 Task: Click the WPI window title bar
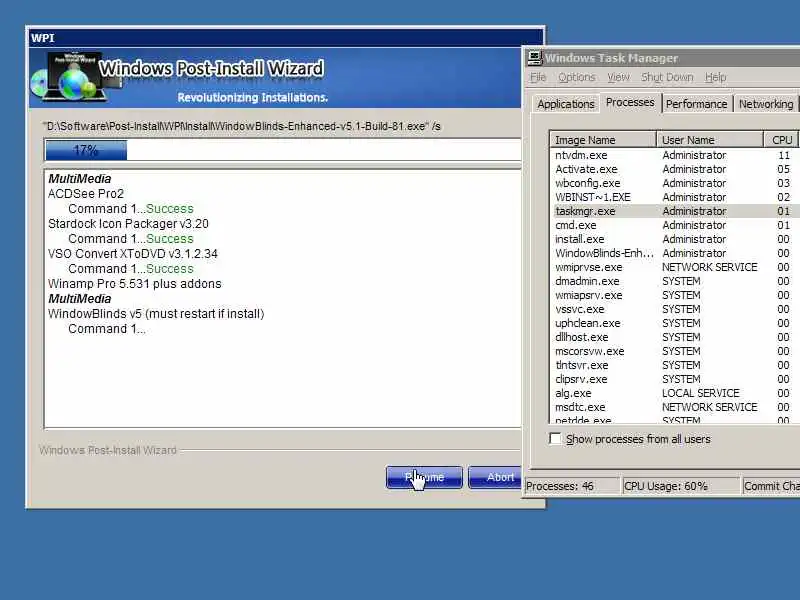[x=286, y=38]
